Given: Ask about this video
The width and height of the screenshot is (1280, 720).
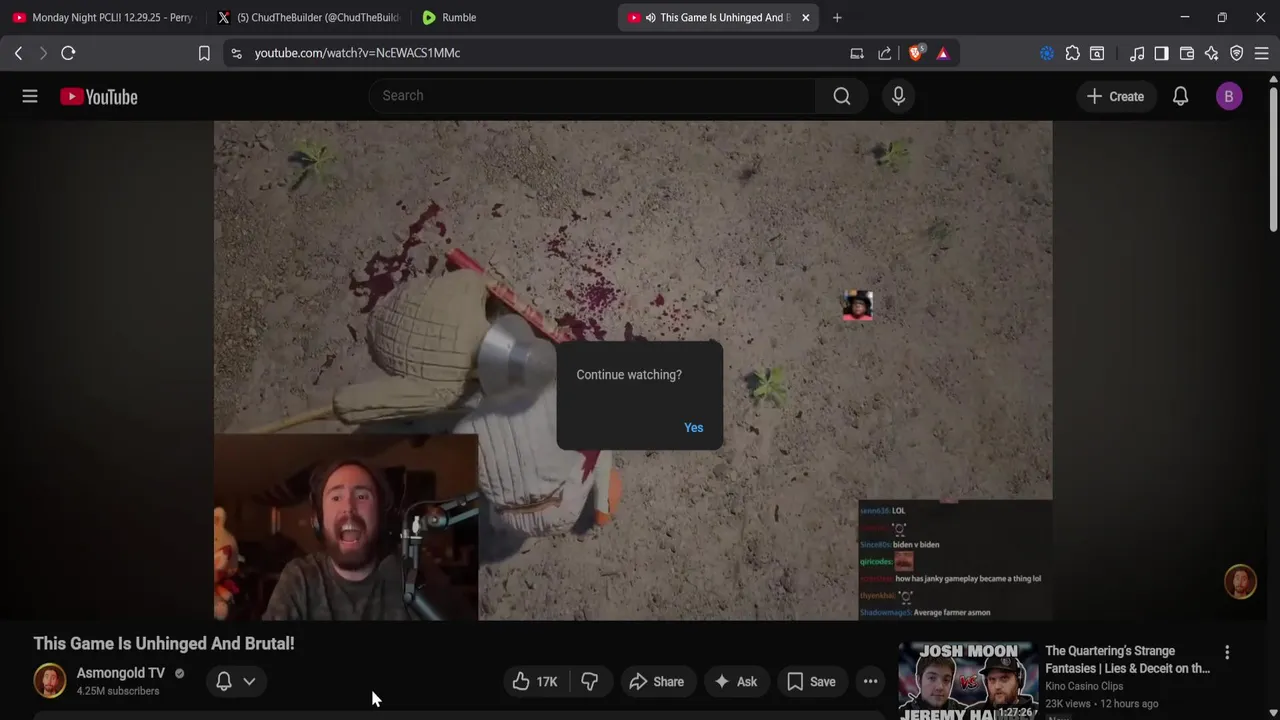Looking at the screenshot, I should click(735, 682).
